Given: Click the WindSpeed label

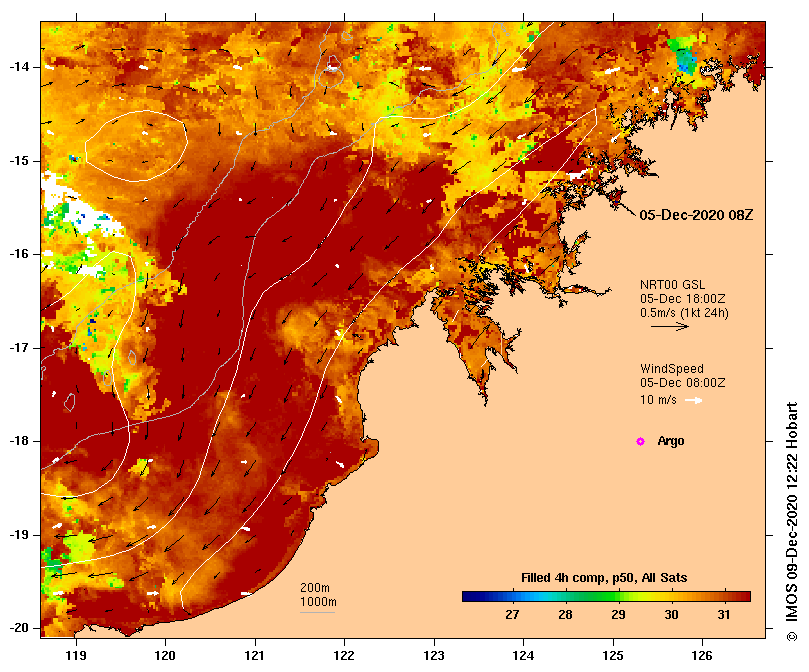Looking at the screenshot, I should coord(672,369).
